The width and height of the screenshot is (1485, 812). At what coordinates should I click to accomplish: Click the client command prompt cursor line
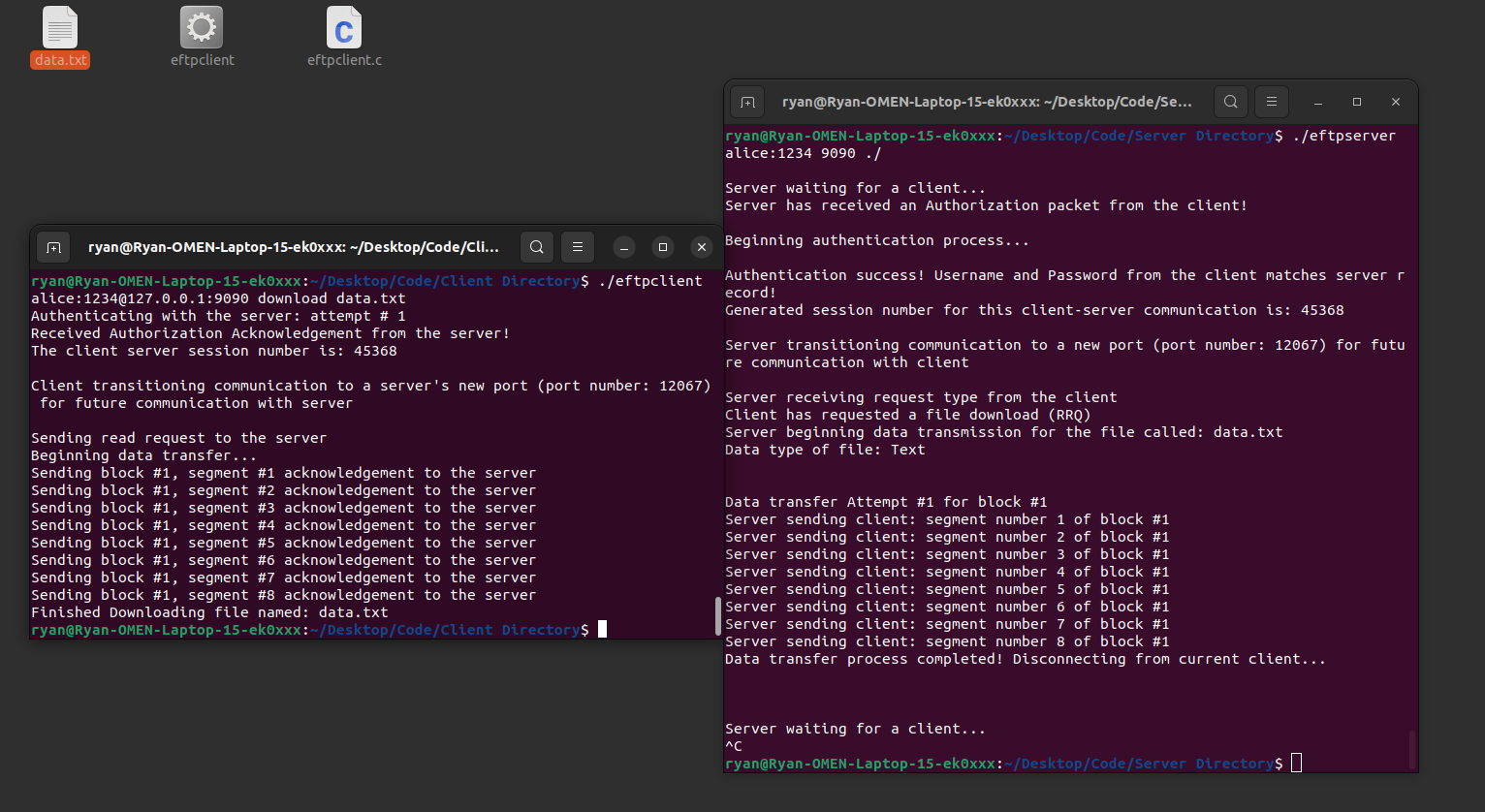point(319,630)
